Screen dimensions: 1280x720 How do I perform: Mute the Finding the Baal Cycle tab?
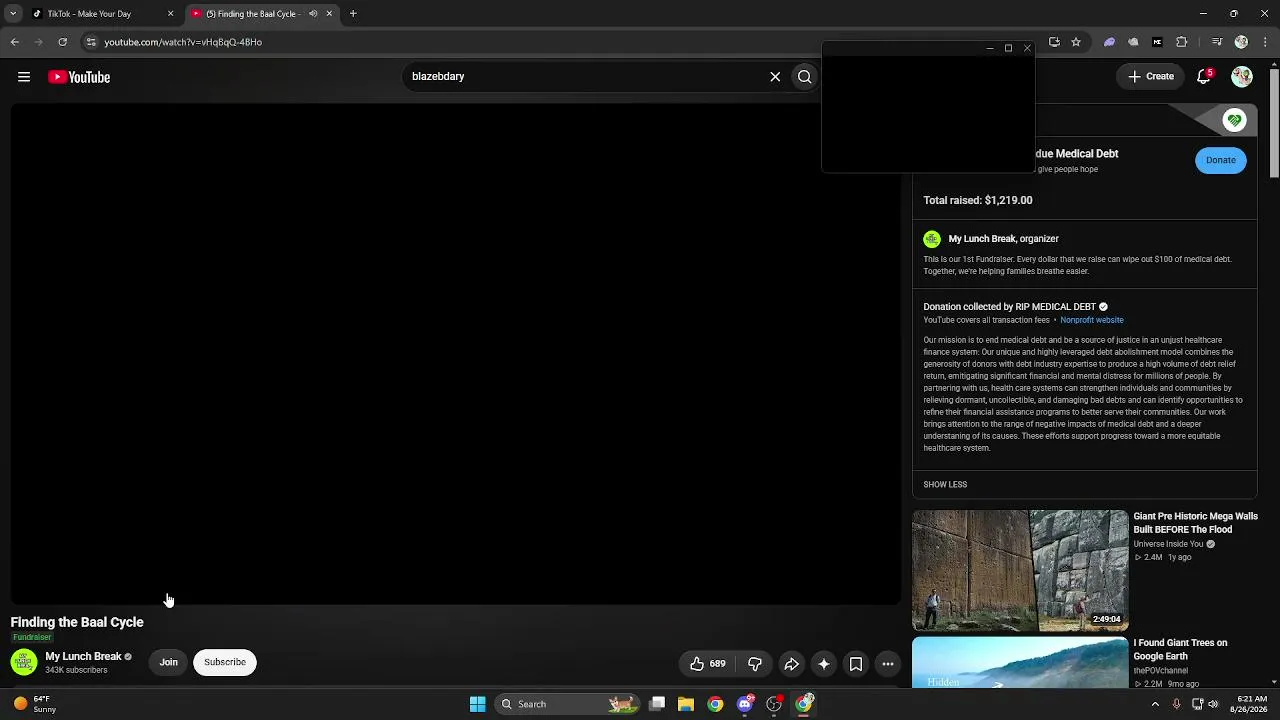coord(313,14)
